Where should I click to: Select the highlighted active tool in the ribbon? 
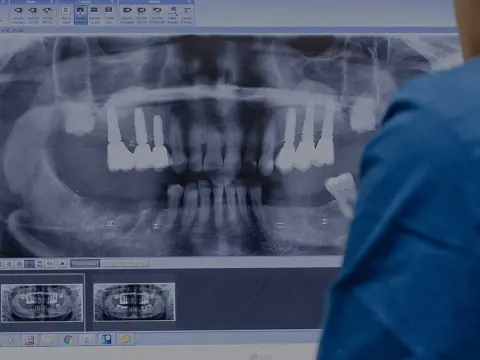click(80, 14)
